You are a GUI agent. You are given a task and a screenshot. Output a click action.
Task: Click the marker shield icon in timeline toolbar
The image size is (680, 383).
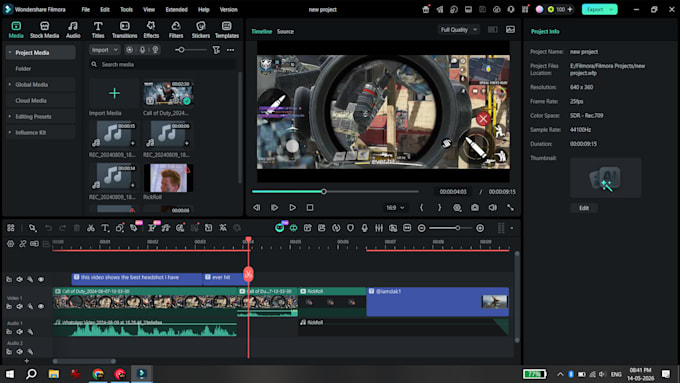350,228
